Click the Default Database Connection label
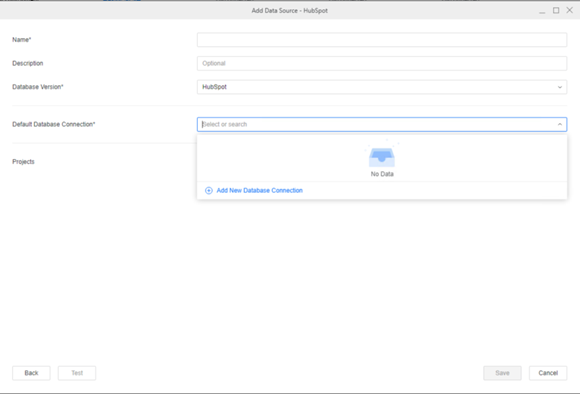This screenshot has height=394, width=580. pyautogui.click(x=54, y=124)
